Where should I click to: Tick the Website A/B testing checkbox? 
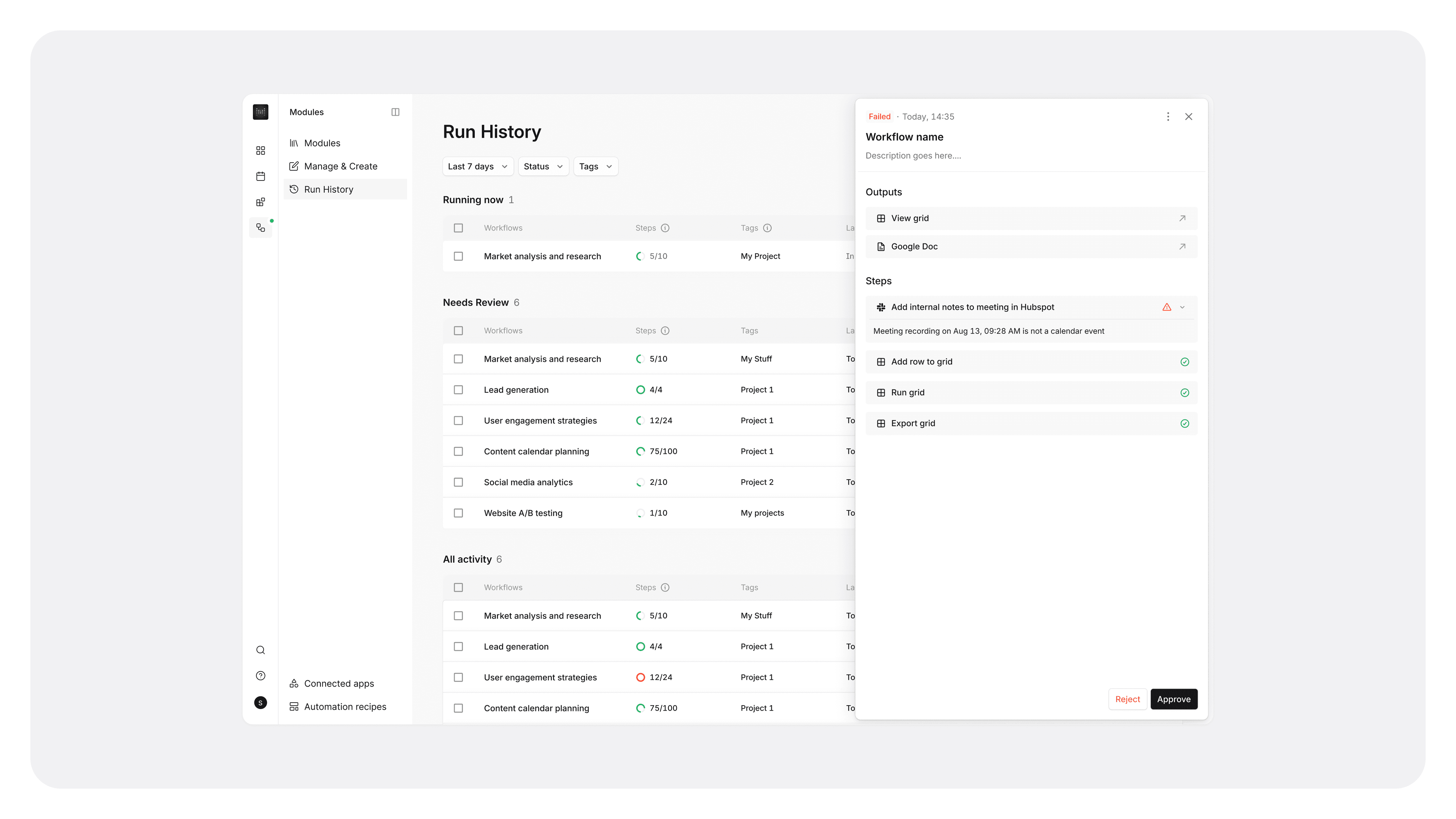point(458,513)
